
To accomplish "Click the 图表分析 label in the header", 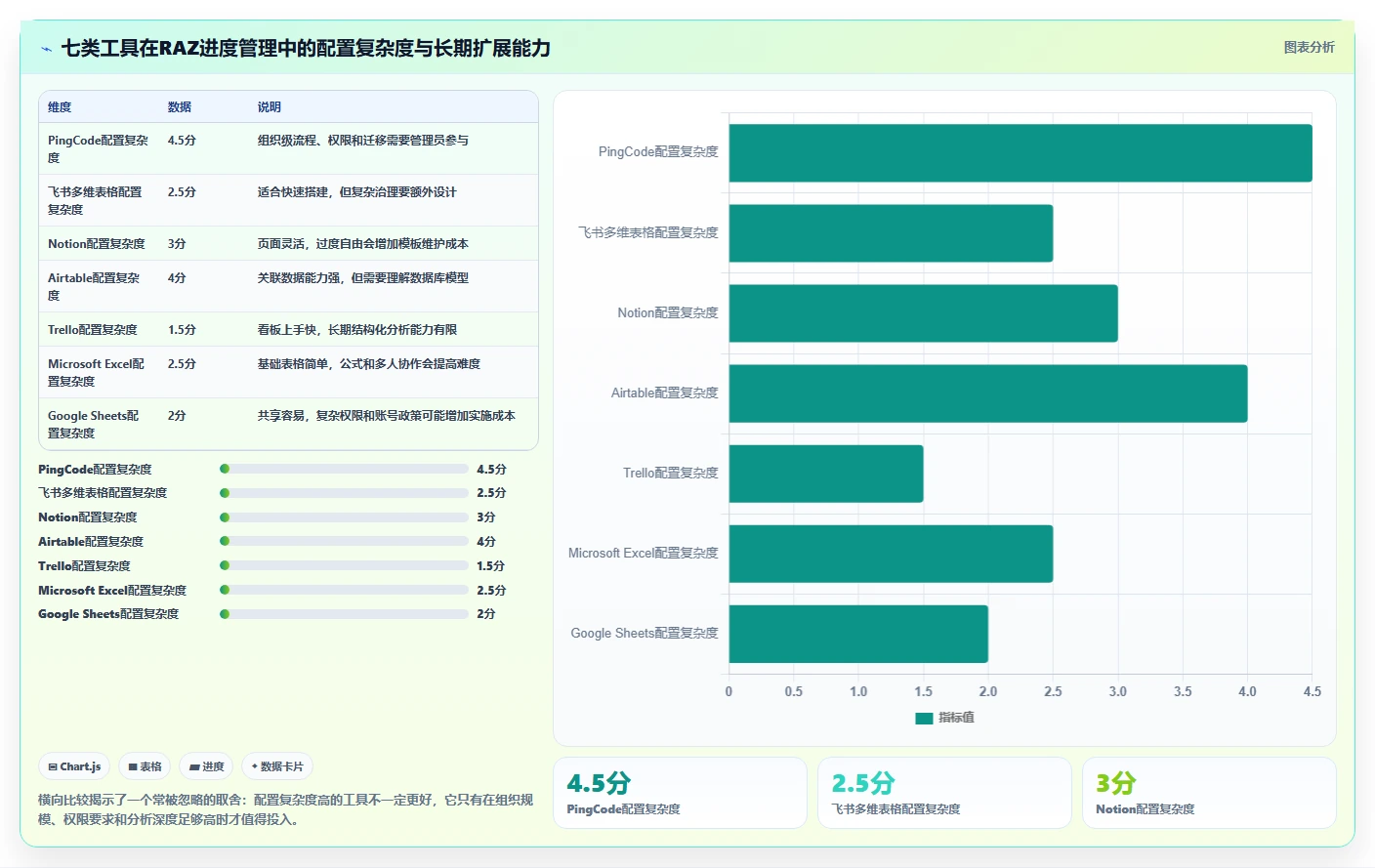I will [1309, 47].
